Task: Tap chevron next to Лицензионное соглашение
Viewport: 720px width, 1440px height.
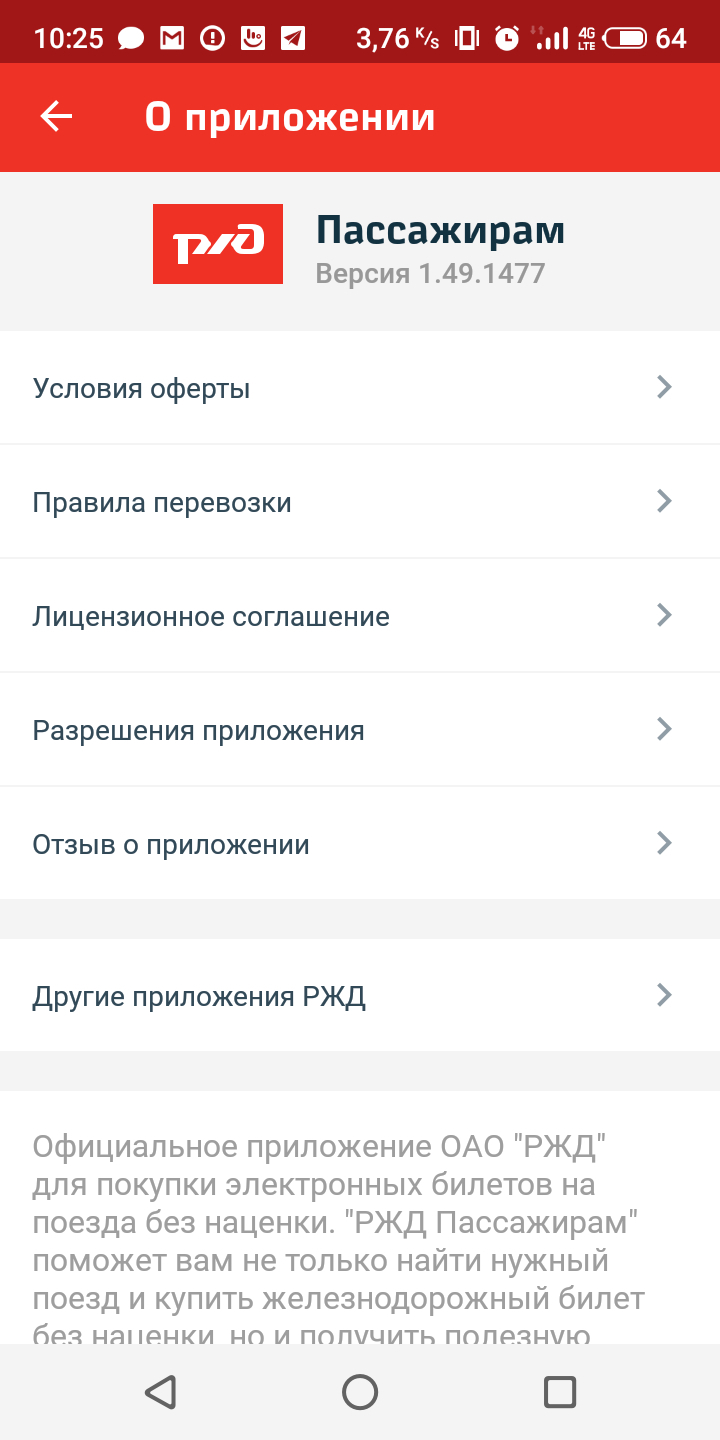Action: pos(663,615)
